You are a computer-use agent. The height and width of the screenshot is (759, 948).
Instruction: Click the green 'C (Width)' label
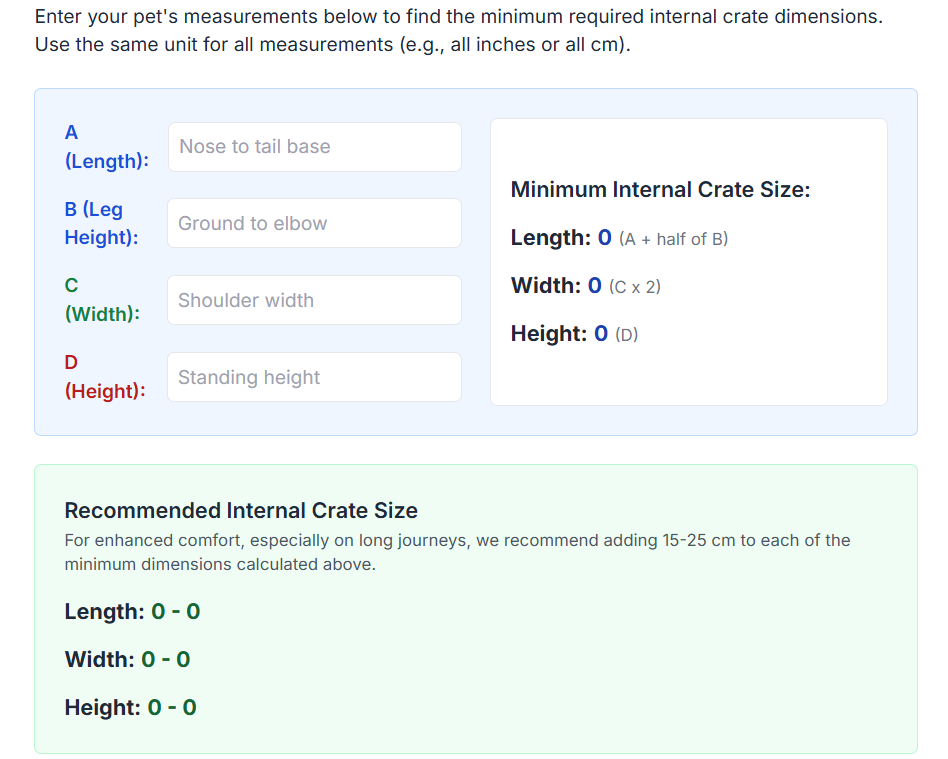coord(102,300)
